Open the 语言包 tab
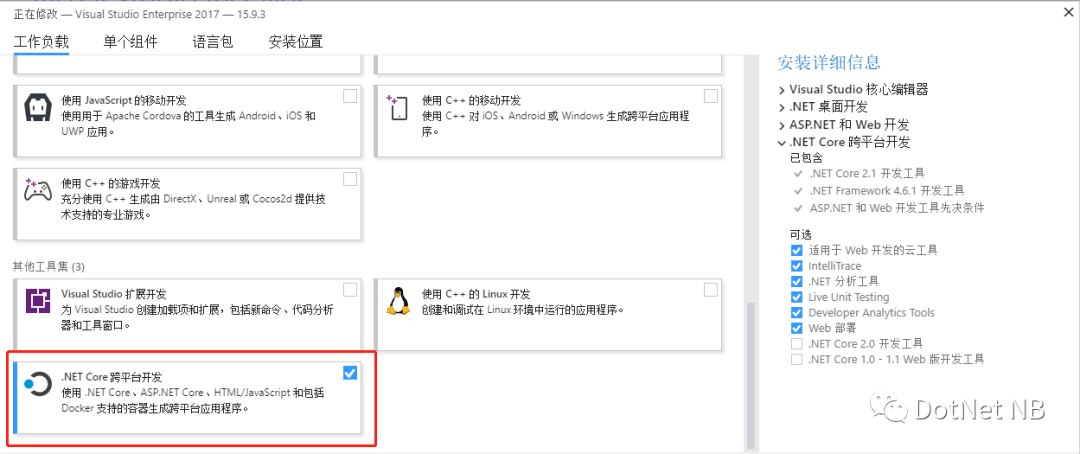 213,41
